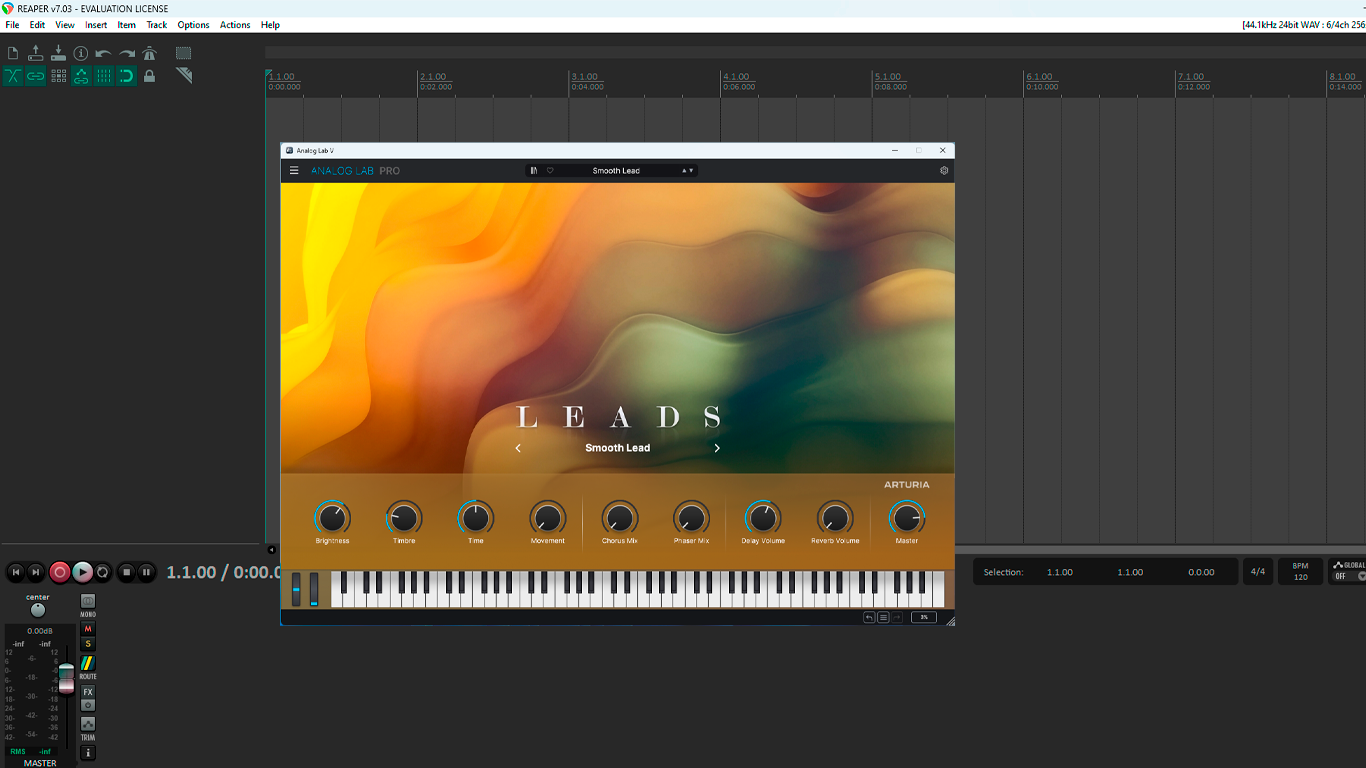This screenshot has height=768, width=1366.
Task: Toggle ripple editing grid icon
Action: (58, 76)
